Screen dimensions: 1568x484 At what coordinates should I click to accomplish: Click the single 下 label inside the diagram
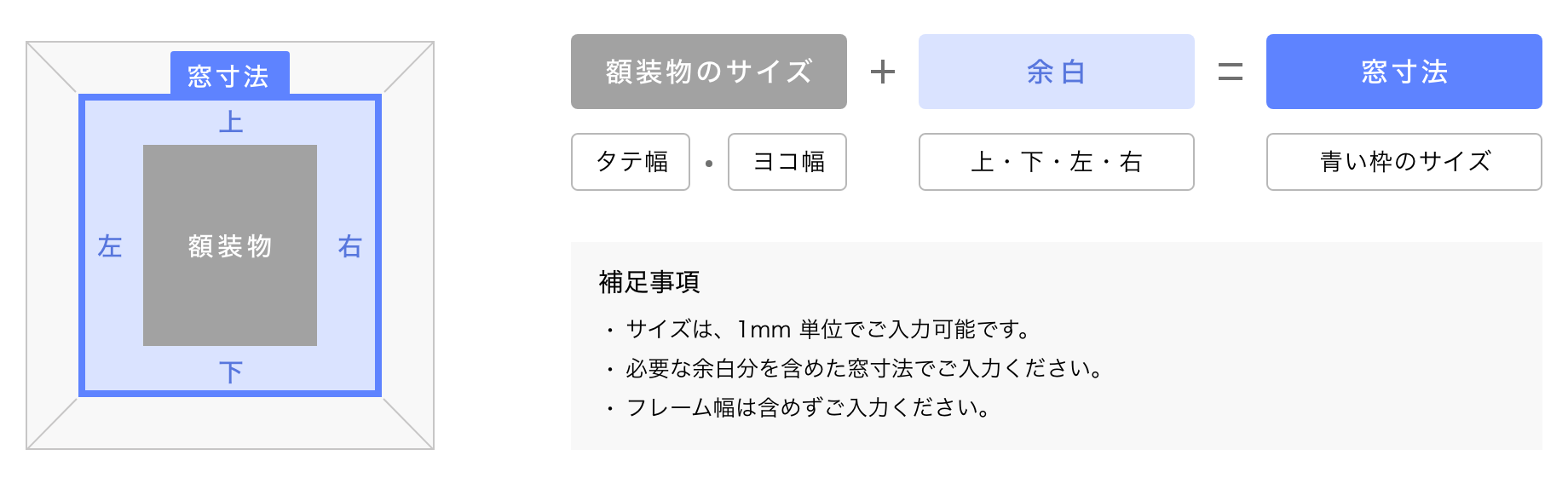231,372
